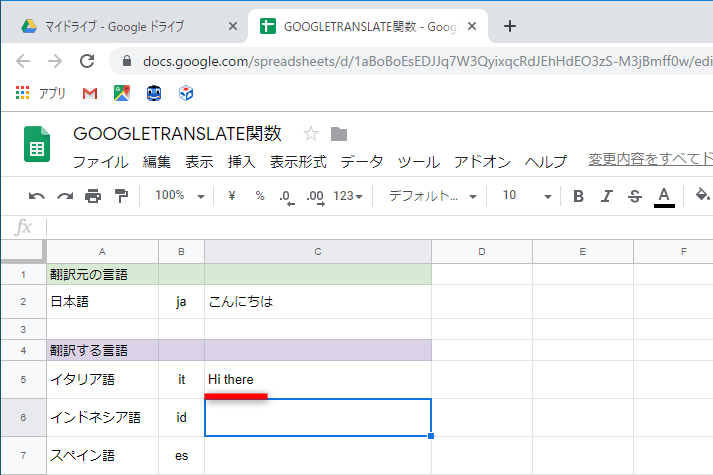Select cell containing こんにちは

(x=318, y=301)
